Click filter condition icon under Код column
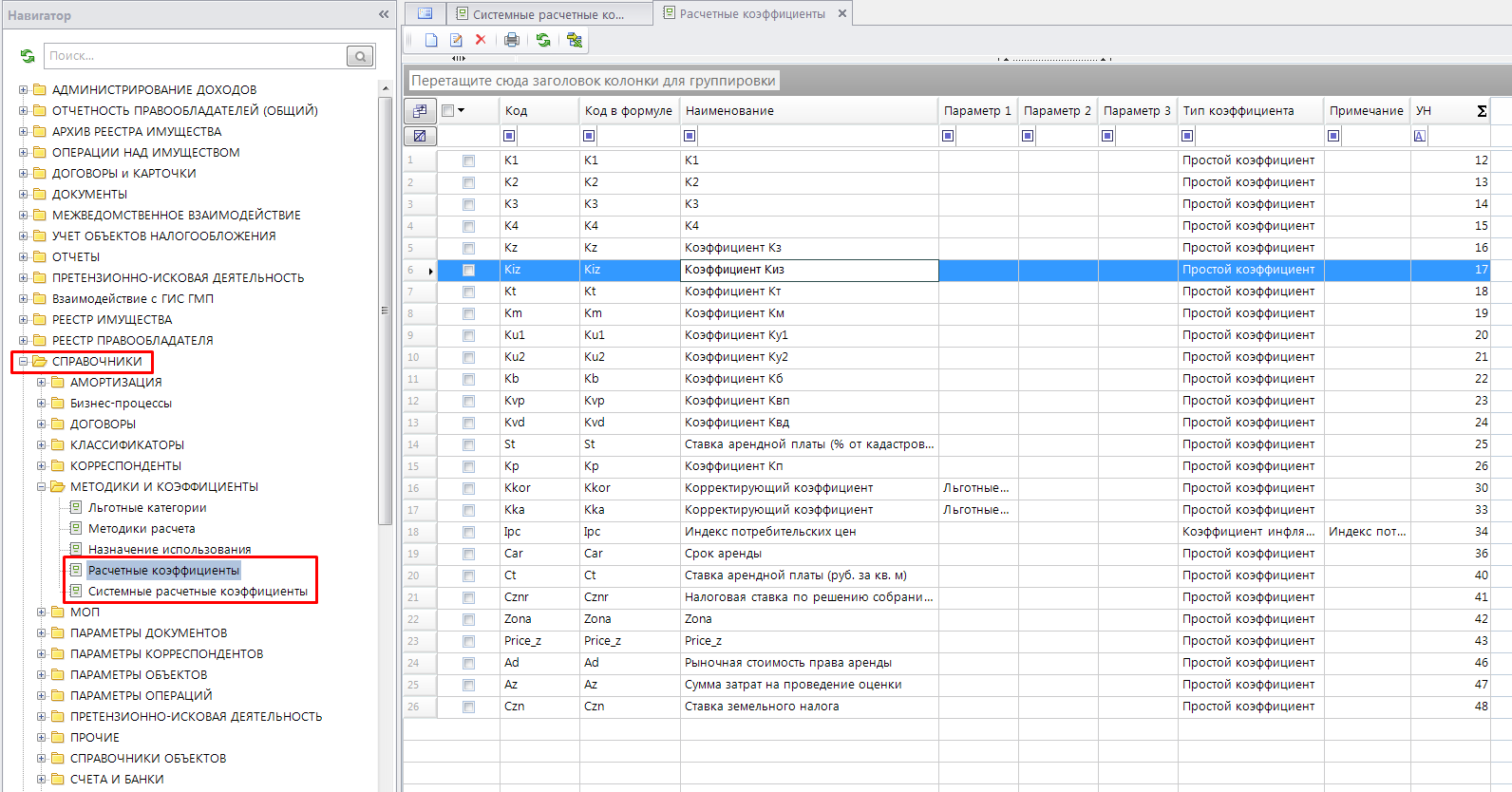Screen dimensions: 1512x792 (509, 136)
